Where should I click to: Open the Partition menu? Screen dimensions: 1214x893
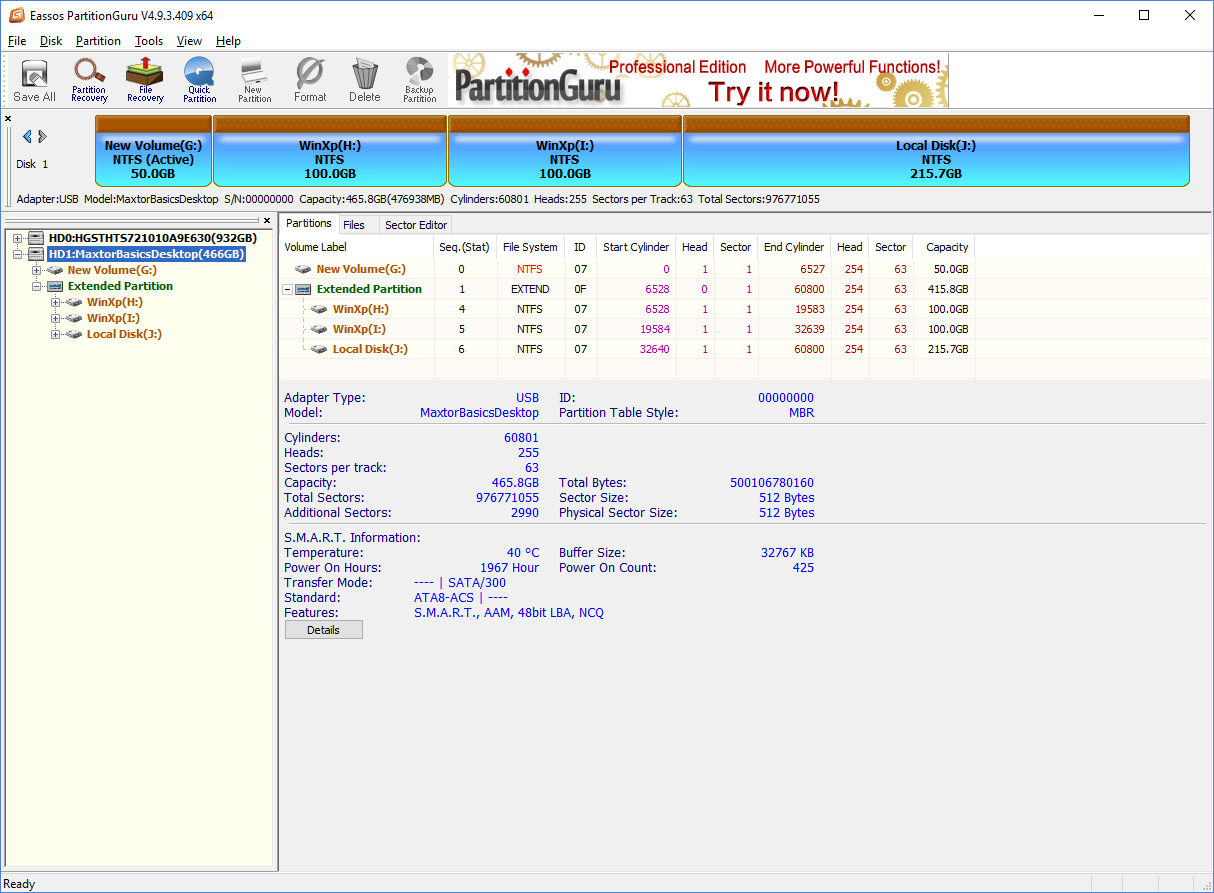[x=98, y=41]
